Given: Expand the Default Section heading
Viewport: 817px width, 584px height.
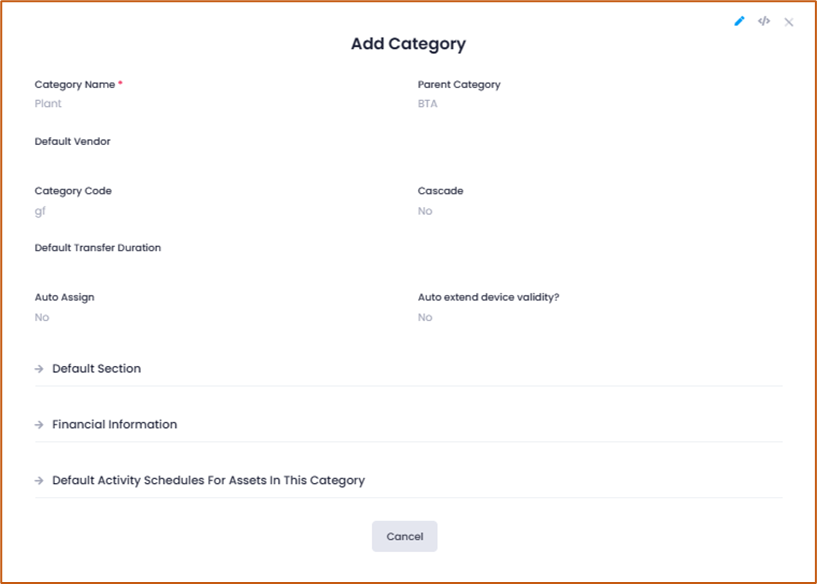Looking at the screenshot, I should [x=96, y=368].
